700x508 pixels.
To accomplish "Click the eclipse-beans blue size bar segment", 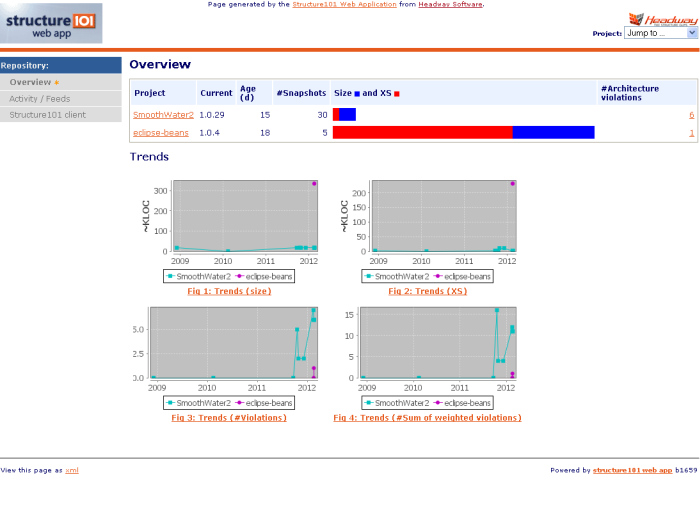I will (x=554, y=133).
